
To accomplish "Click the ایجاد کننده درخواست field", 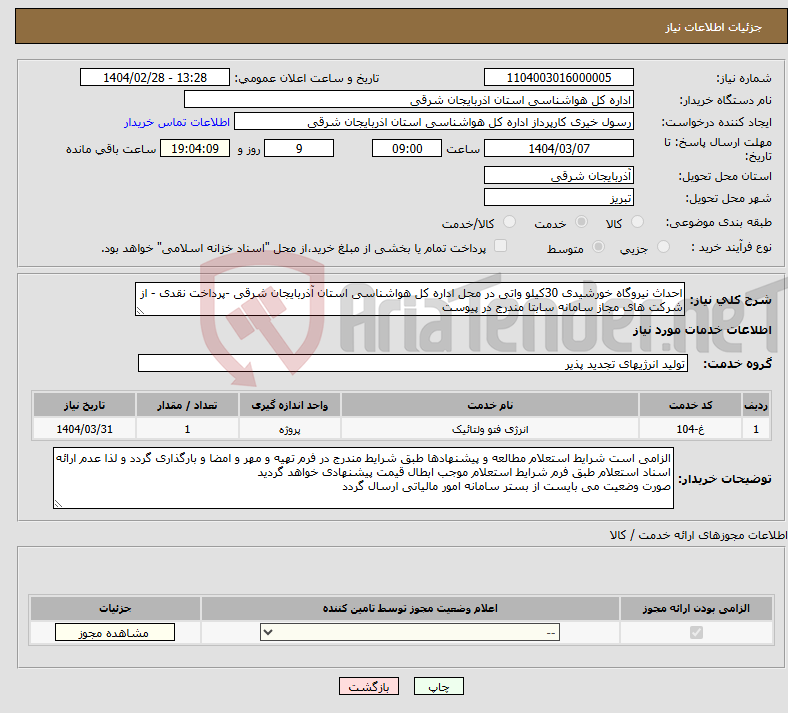I will pos(434,122).
